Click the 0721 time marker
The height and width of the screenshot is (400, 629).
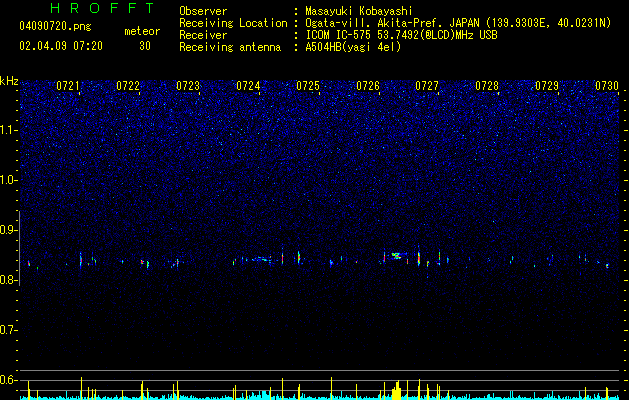(68, 86)
